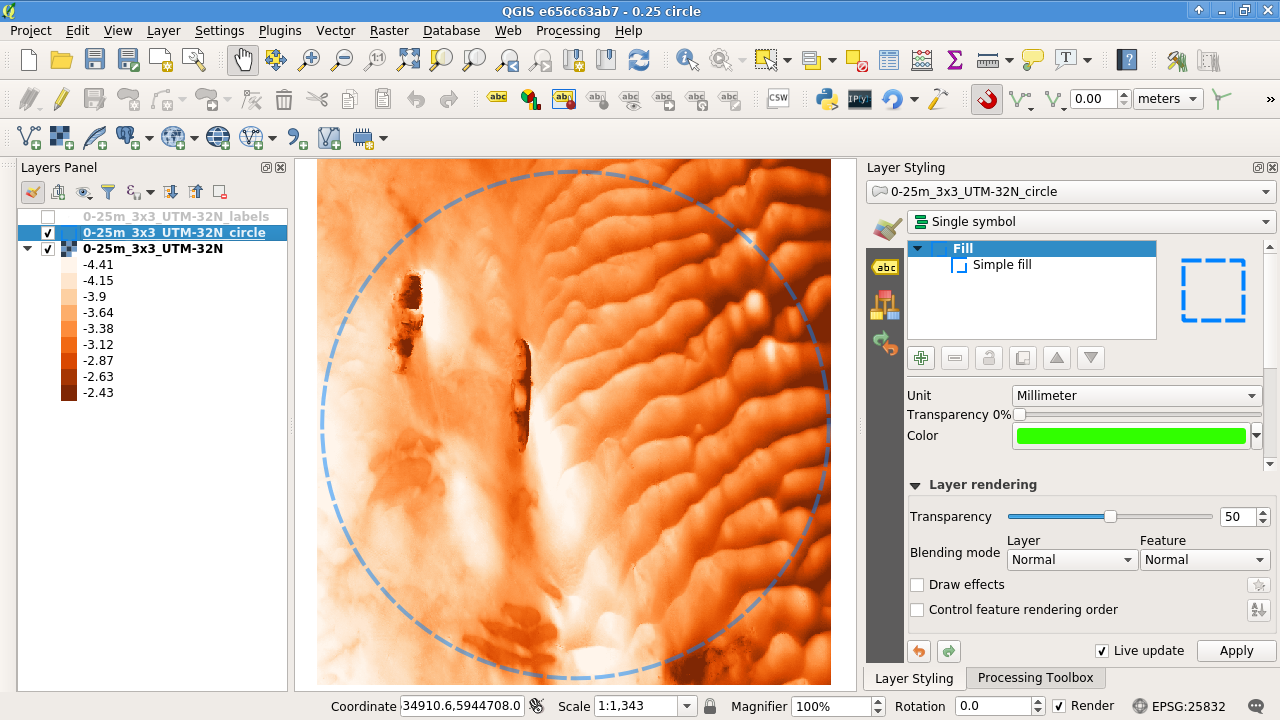Open the layer styling dock from Layers Panel

(33, 192)
